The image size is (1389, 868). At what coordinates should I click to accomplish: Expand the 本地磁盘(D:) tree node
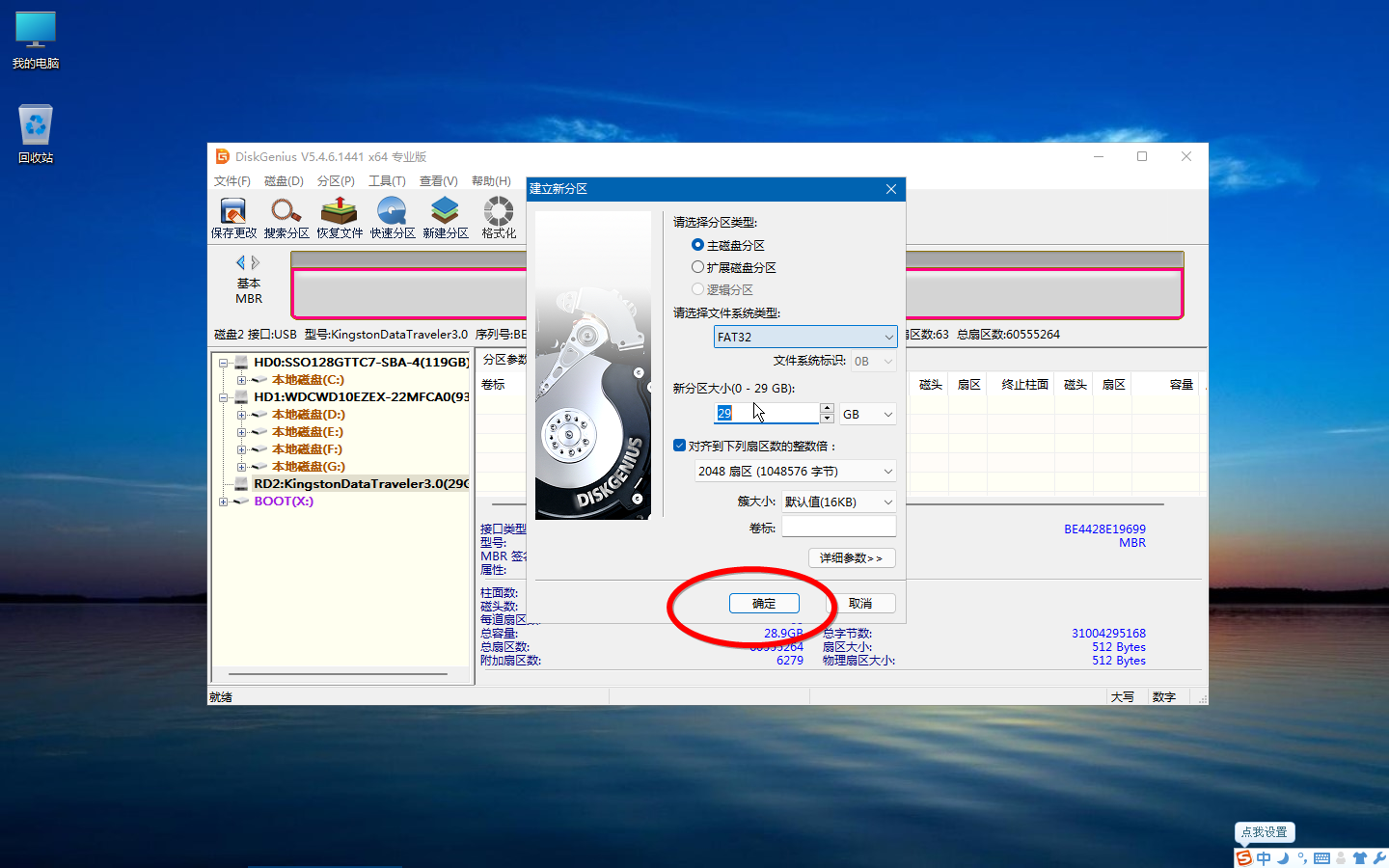pos(241,415)
